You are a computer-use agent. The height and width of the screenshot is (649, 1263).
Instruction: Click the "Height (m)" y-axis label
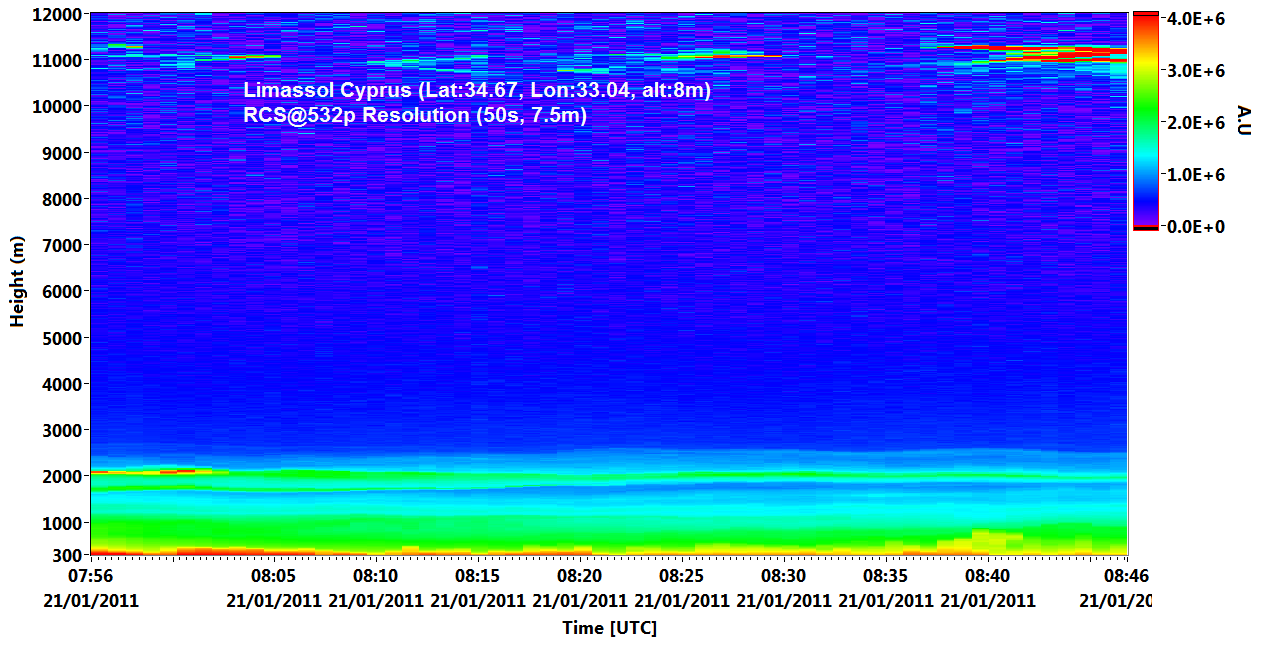[x=17, y=282]
